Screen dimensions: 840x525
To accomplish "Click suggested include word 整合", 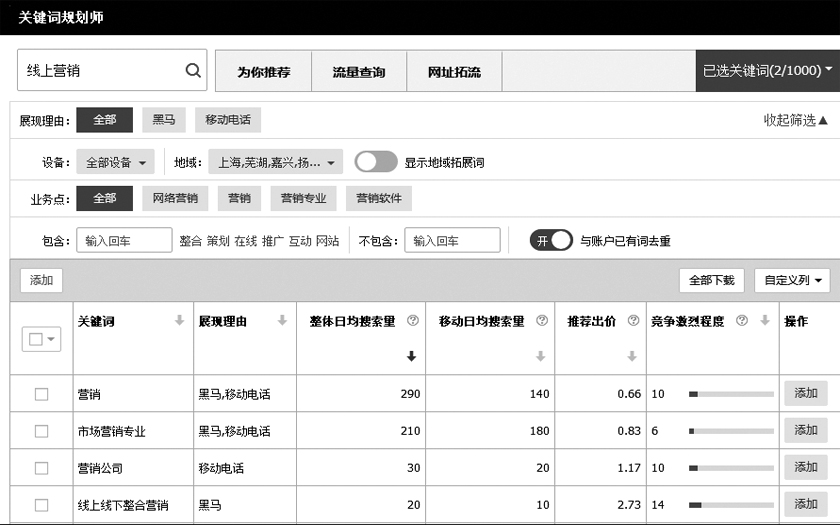I will [190, 241].
